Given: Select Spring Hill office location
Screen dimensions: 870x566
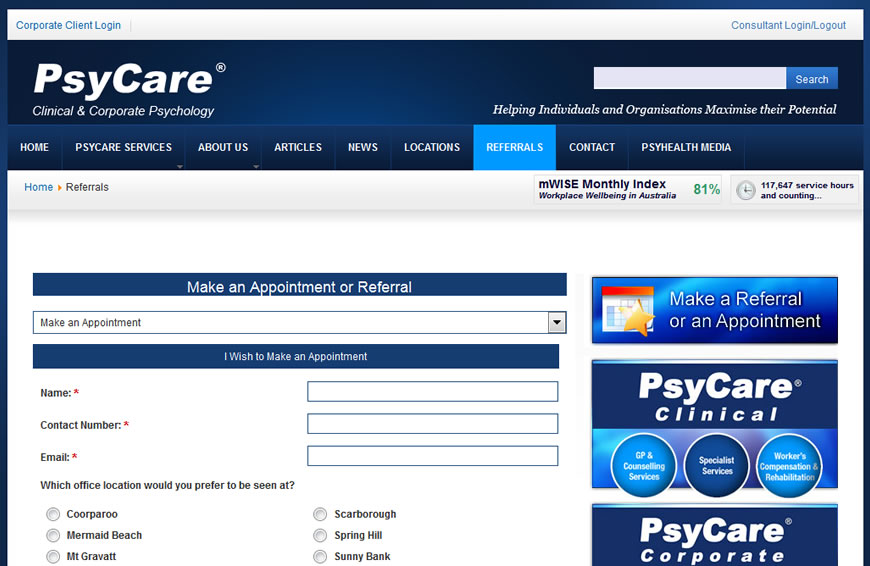Looking at the screenshot, I should point(320,535).
